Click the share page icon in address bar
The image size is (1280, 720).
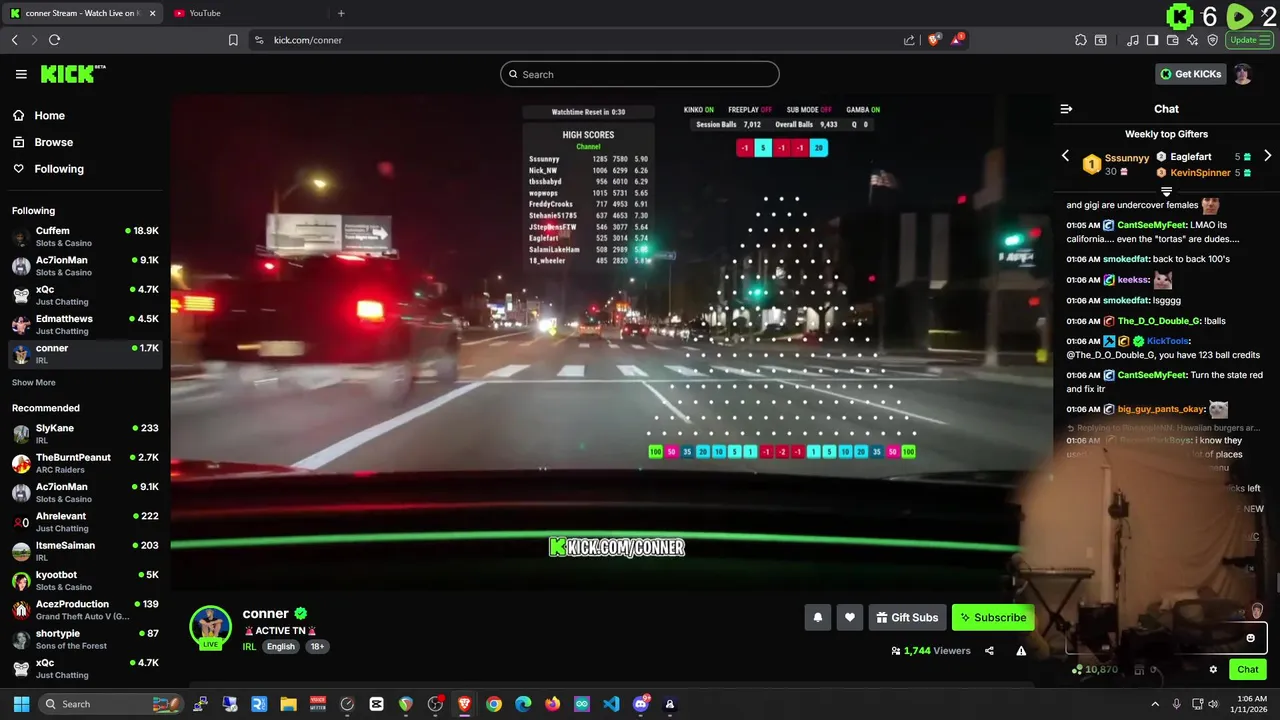tap(909, 40)
